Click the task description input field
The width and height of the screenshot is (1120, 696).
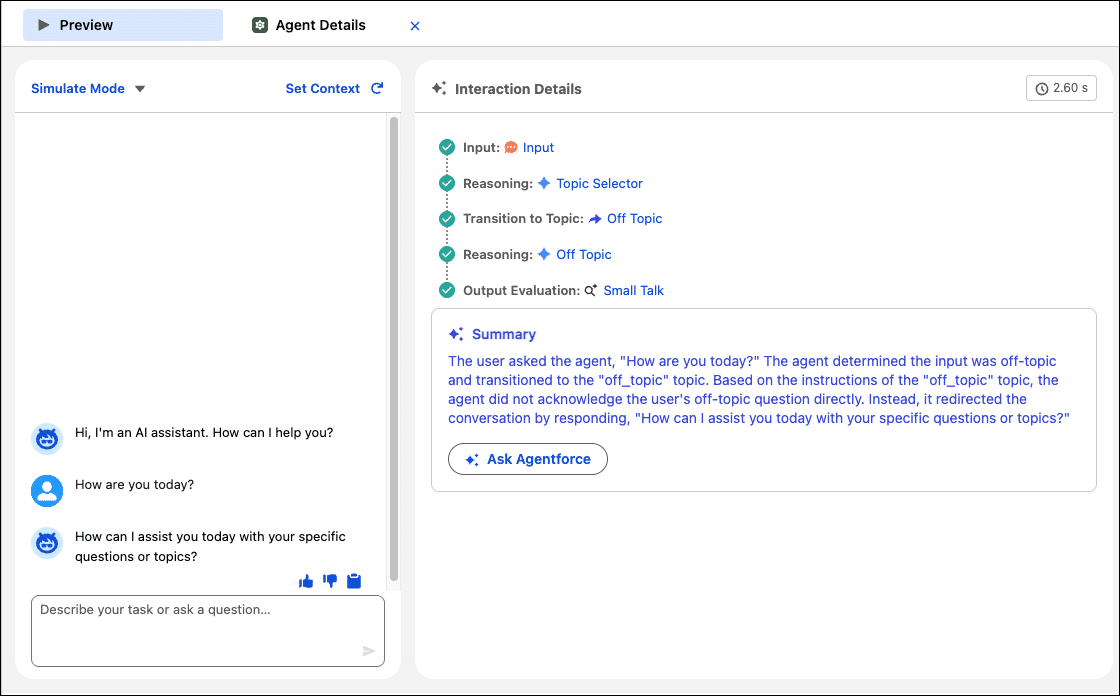pyautogui.click(x=207, y=630)
